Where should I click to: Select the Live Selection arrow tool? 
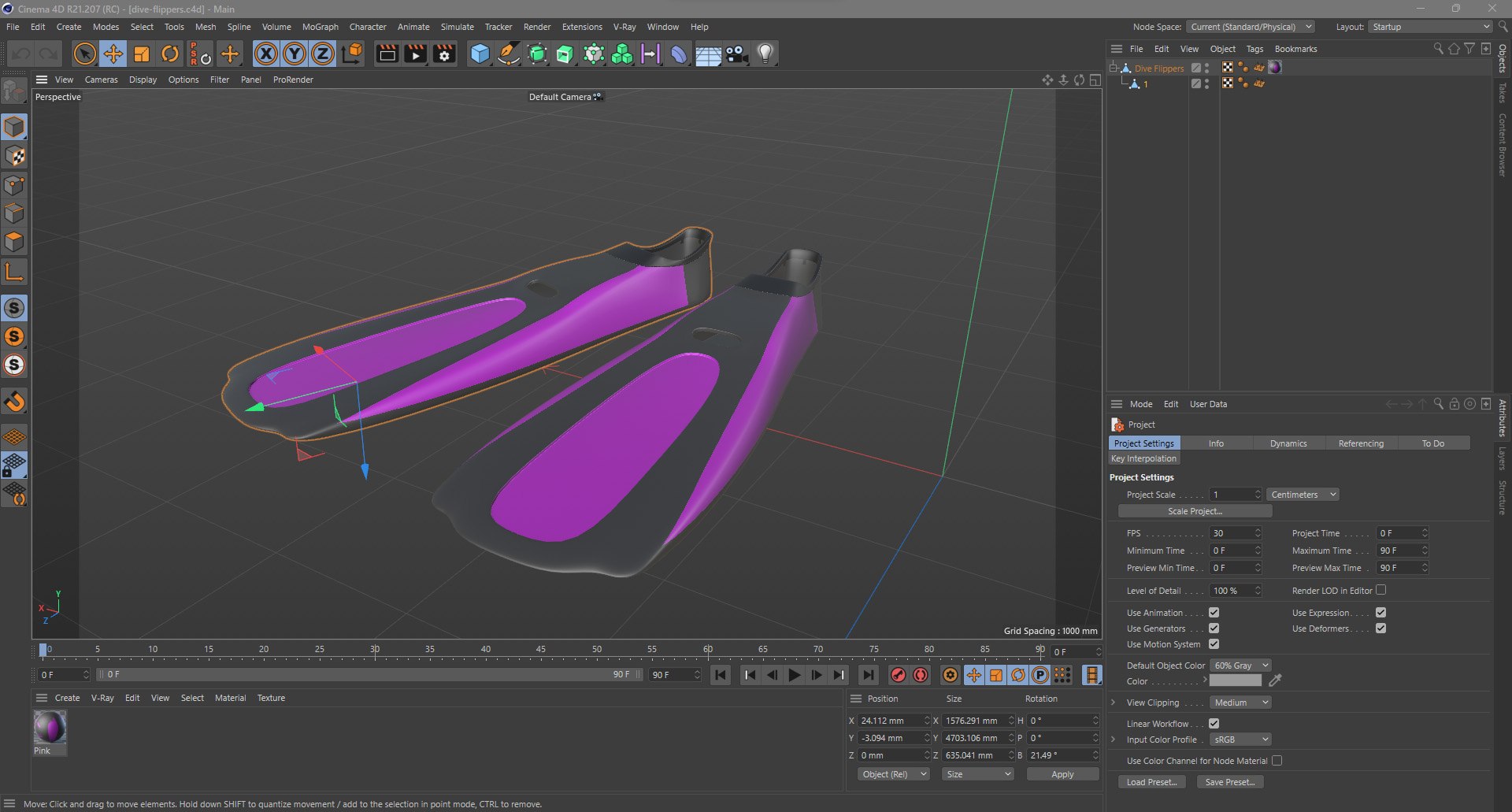point(84,54)
